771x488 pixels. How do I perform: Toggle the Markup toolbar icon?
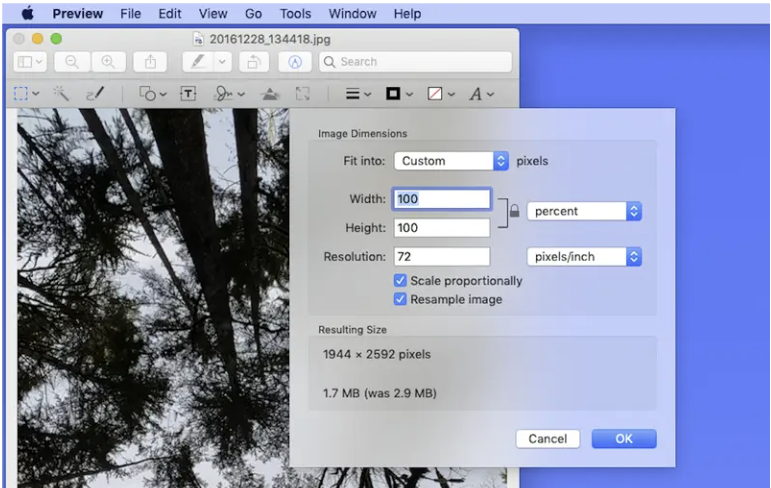pyautogui.click(x=295, y=62)
